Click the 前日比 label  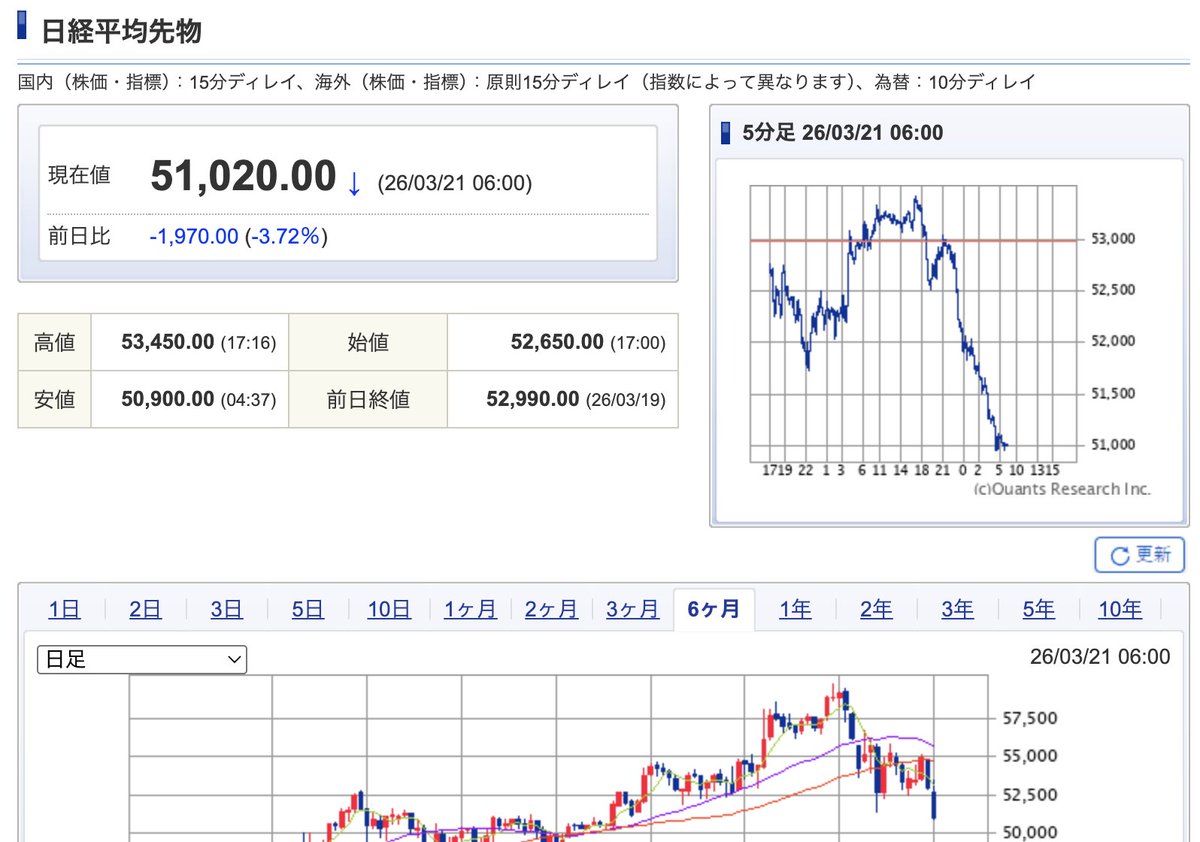[80, 237]
